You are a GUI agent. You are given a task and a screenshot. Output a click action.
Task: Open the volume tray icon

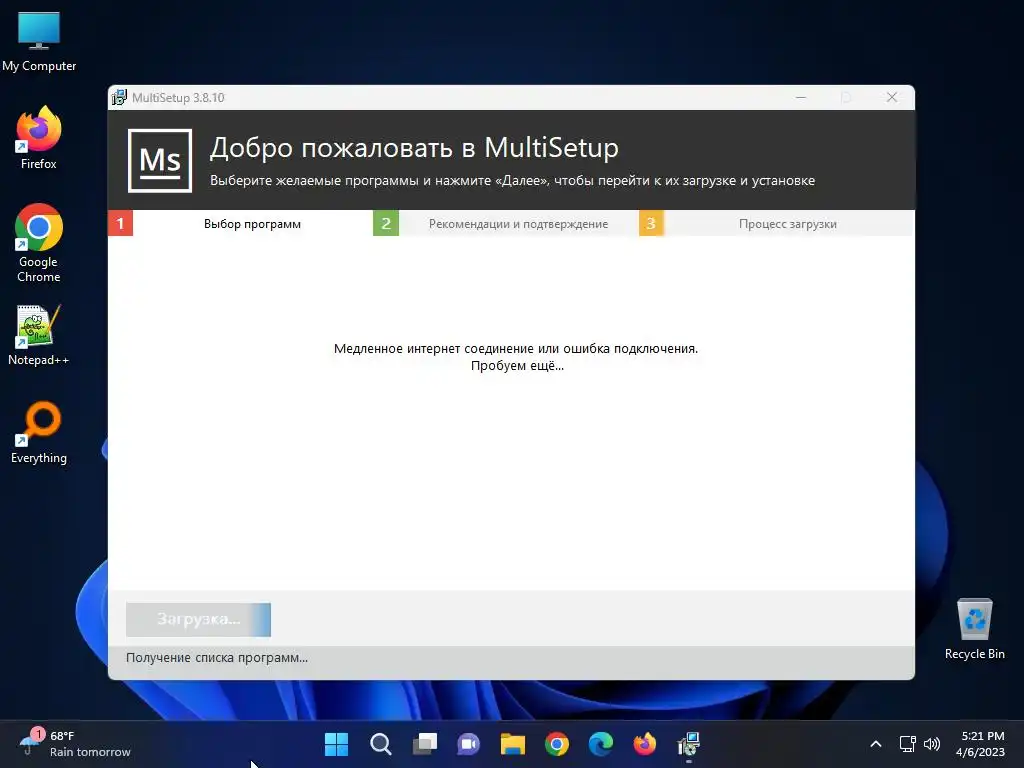(932, 744)
